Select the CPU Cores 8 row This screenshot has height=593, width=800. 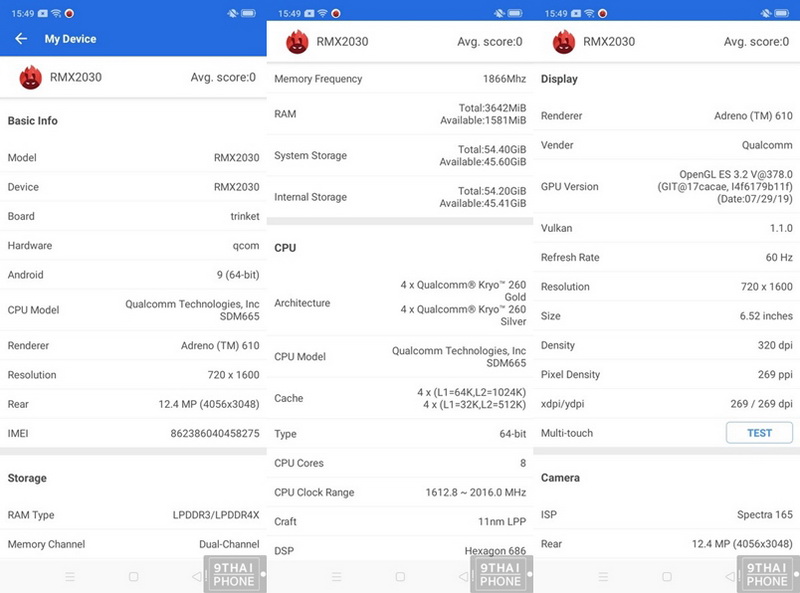(x=400, y=463)
